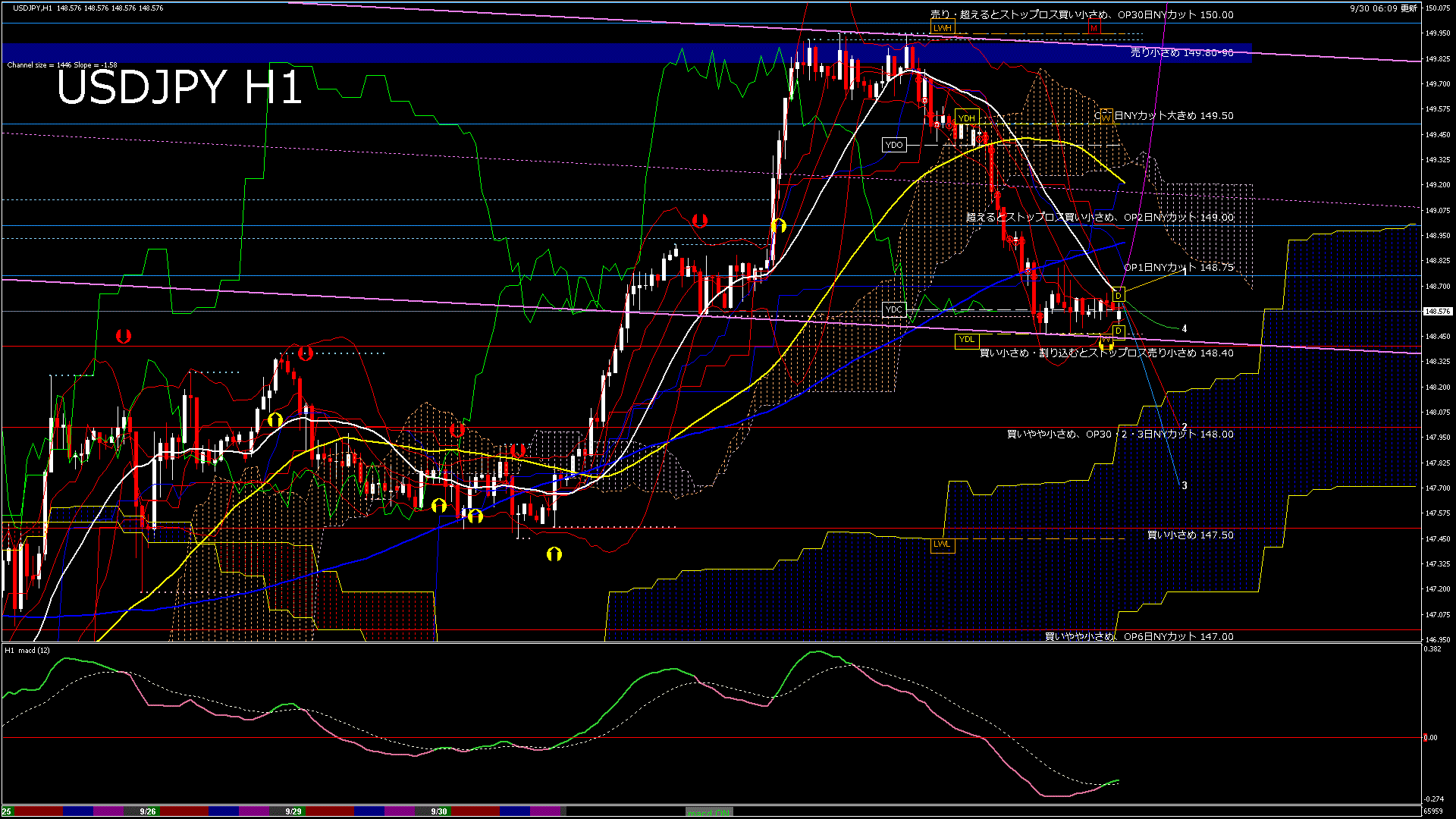Click the H1 macd (12) indicator title
The width and height of the screenshot is (1456, 819).
28,651
